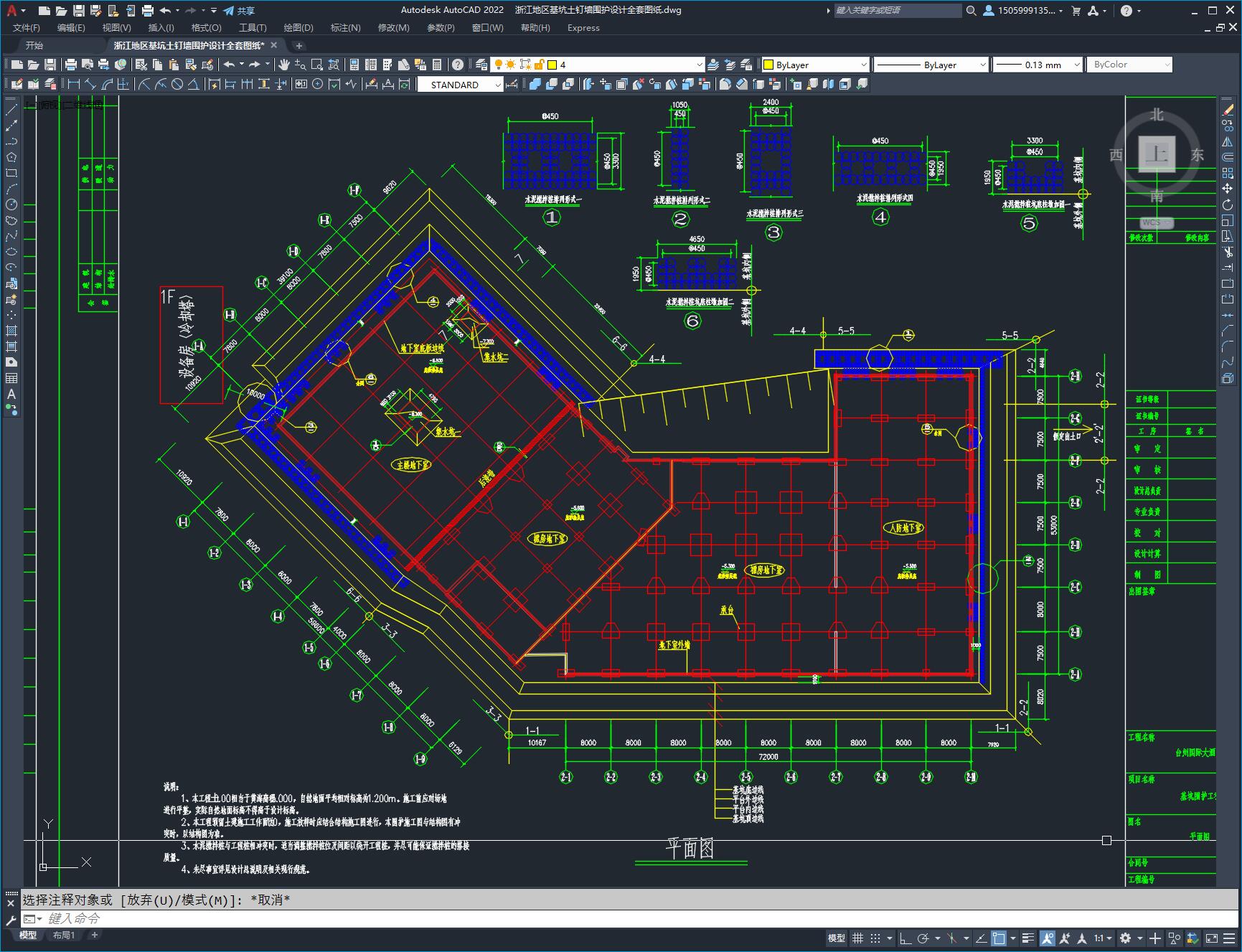Select the Diameter dimension tool icon
This screenshot has height=952, width=1242.
[x=177, y=84]
